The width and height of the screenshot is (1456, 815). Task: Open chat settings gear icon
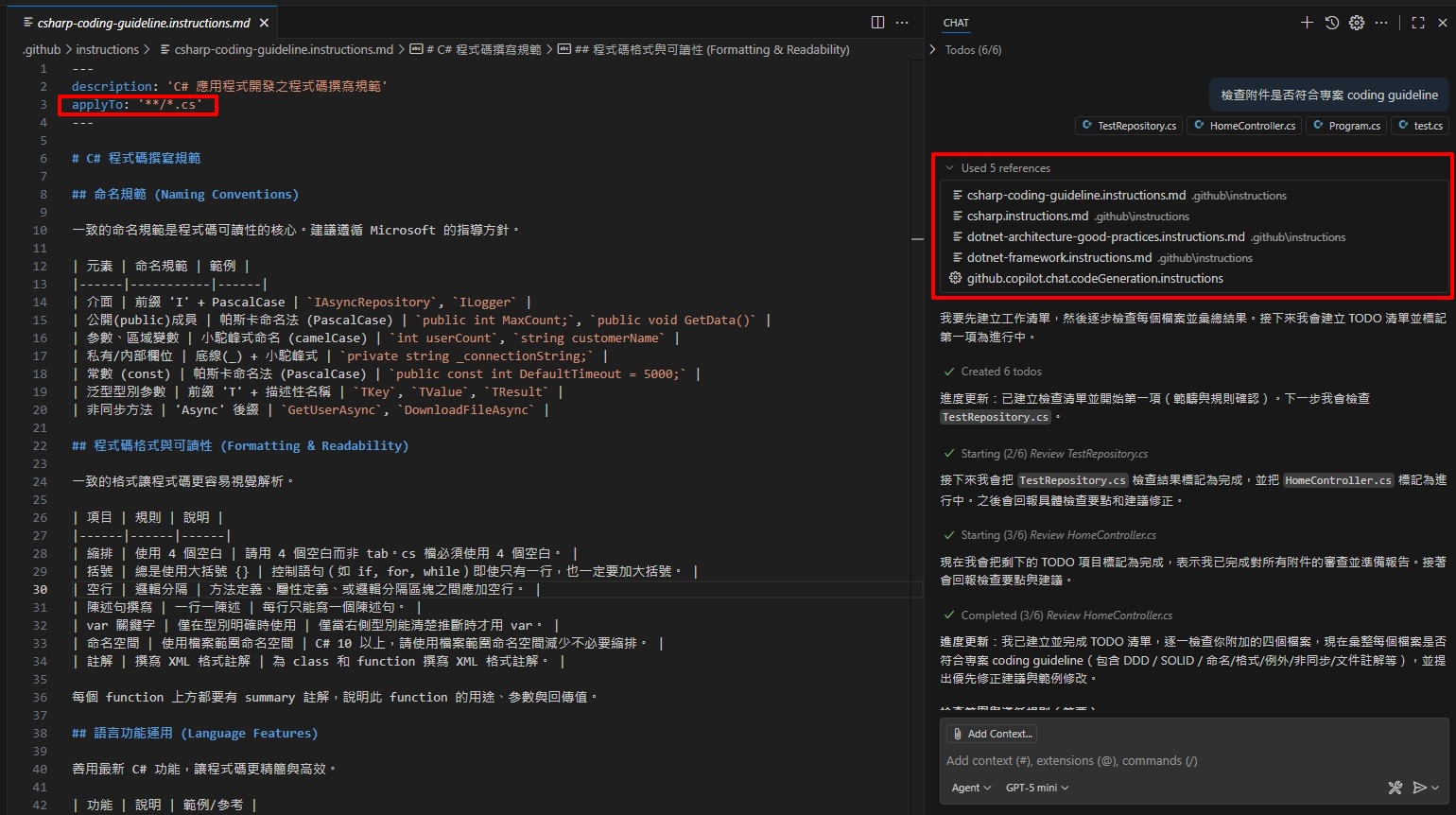click(x=1357, y=23)
